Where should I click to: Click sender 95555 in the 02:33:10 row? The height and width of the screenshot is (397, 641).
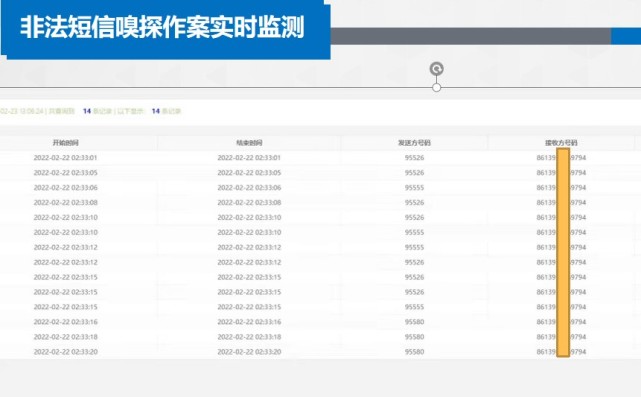pyautogui.click(x=414, y=232)
